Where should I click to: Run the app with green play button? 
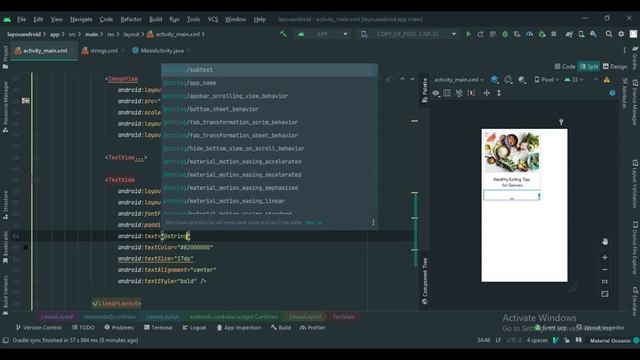[468, 34]
